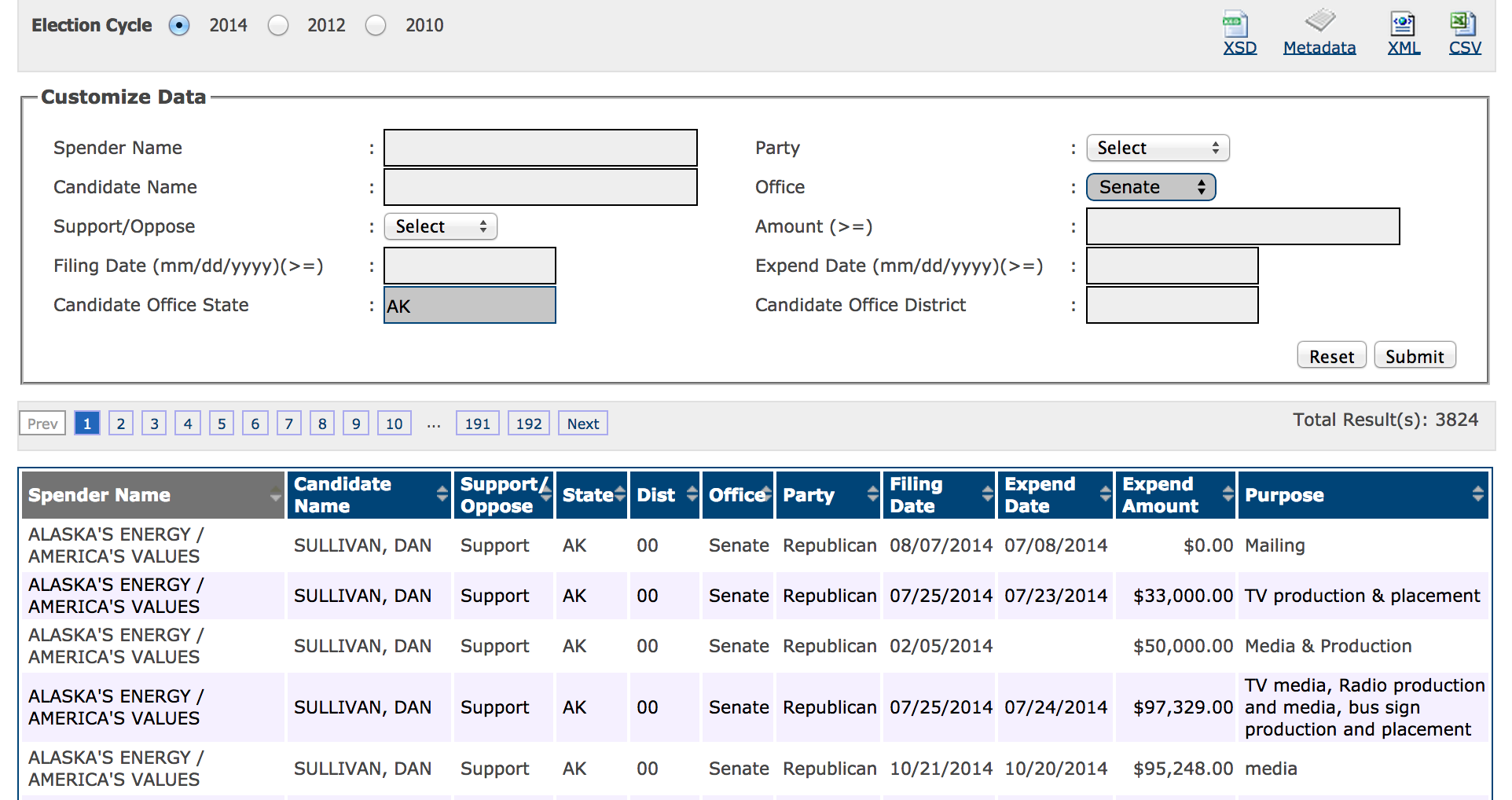This screenshot has height=800, width=1512.
Task: Switch to the 2010 election cycle
Action: click(376, 26)
